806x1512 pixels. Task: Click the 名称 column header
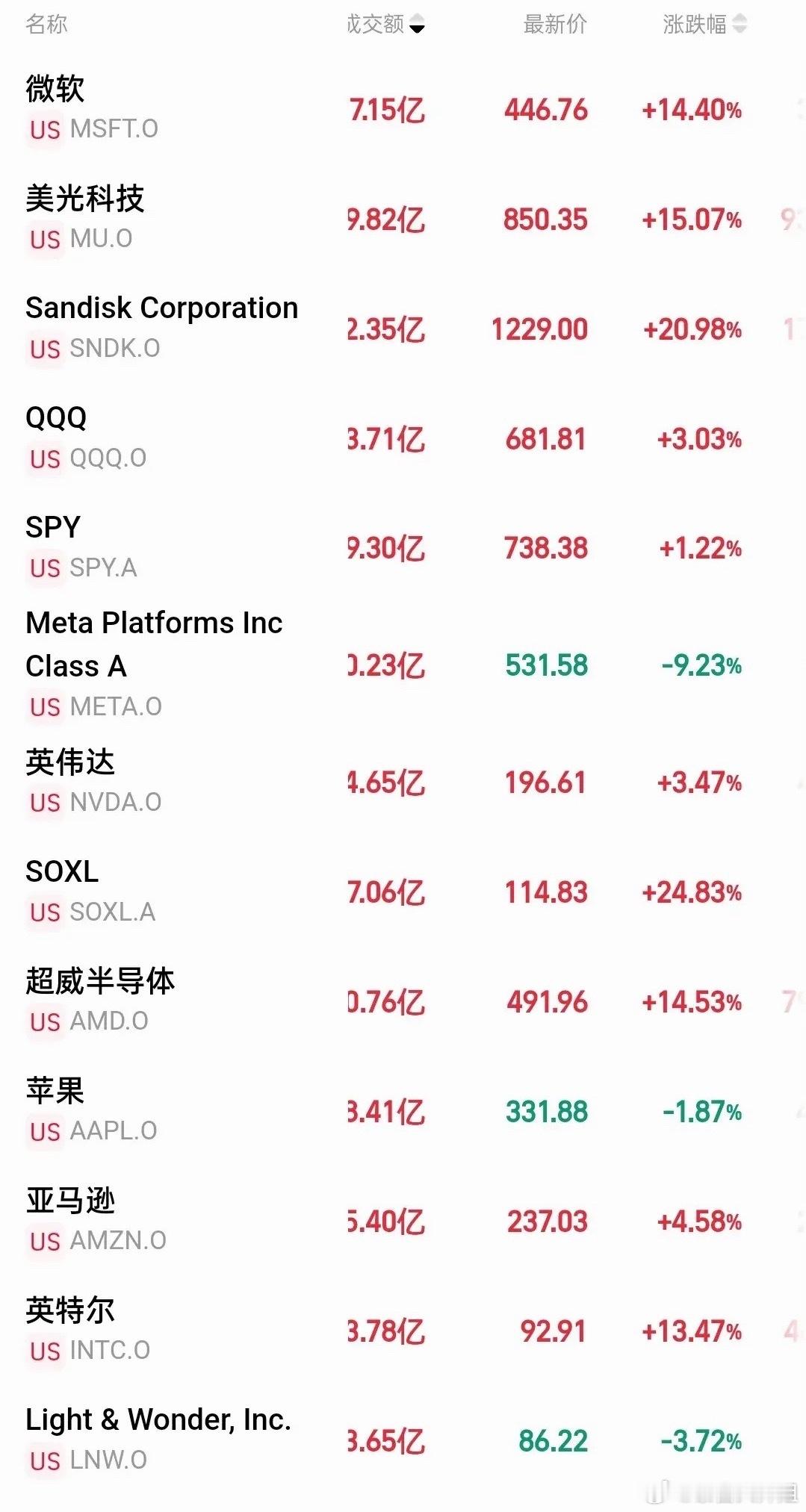[x=46, y=25]
